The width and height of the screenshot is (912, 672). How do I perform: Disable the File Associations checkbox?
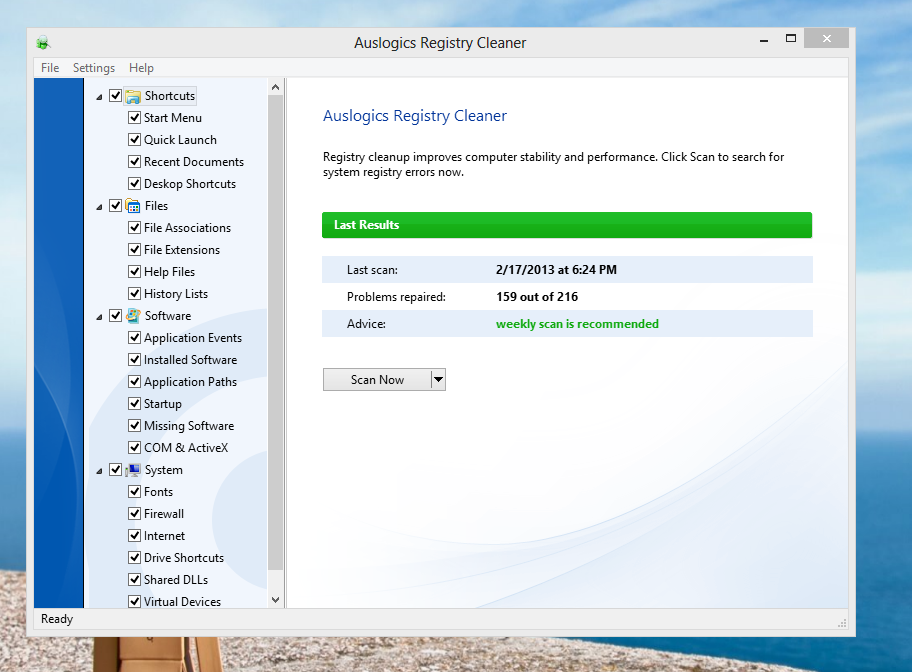134,227
